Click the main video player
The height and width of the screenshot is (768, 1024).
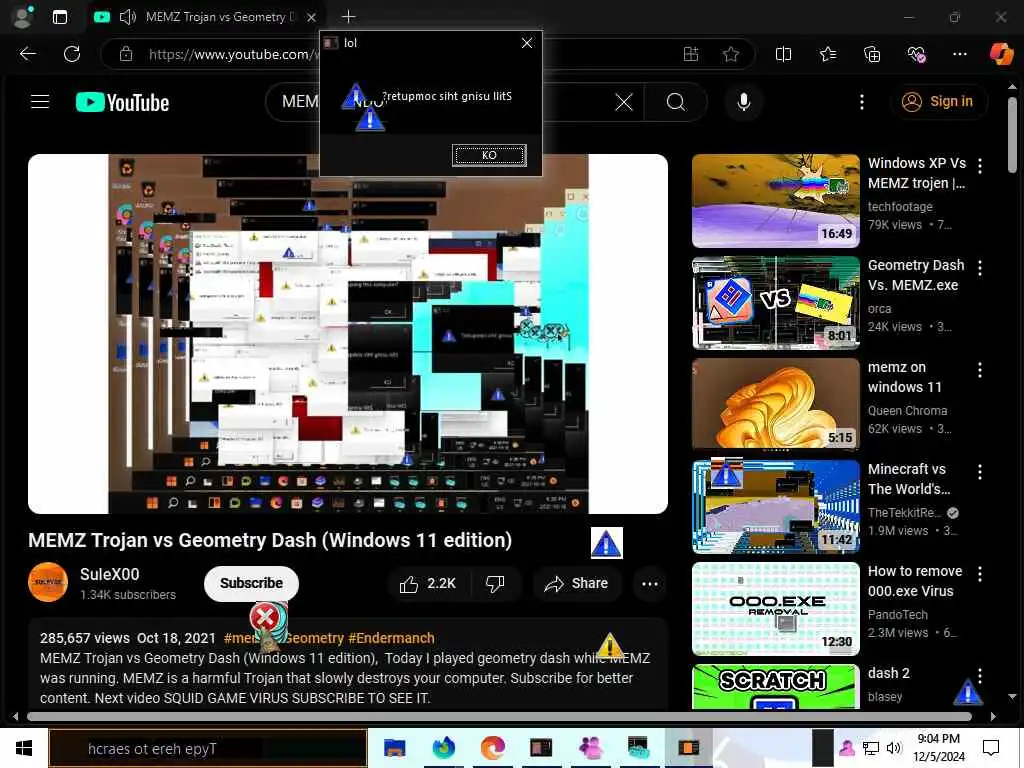348,334
